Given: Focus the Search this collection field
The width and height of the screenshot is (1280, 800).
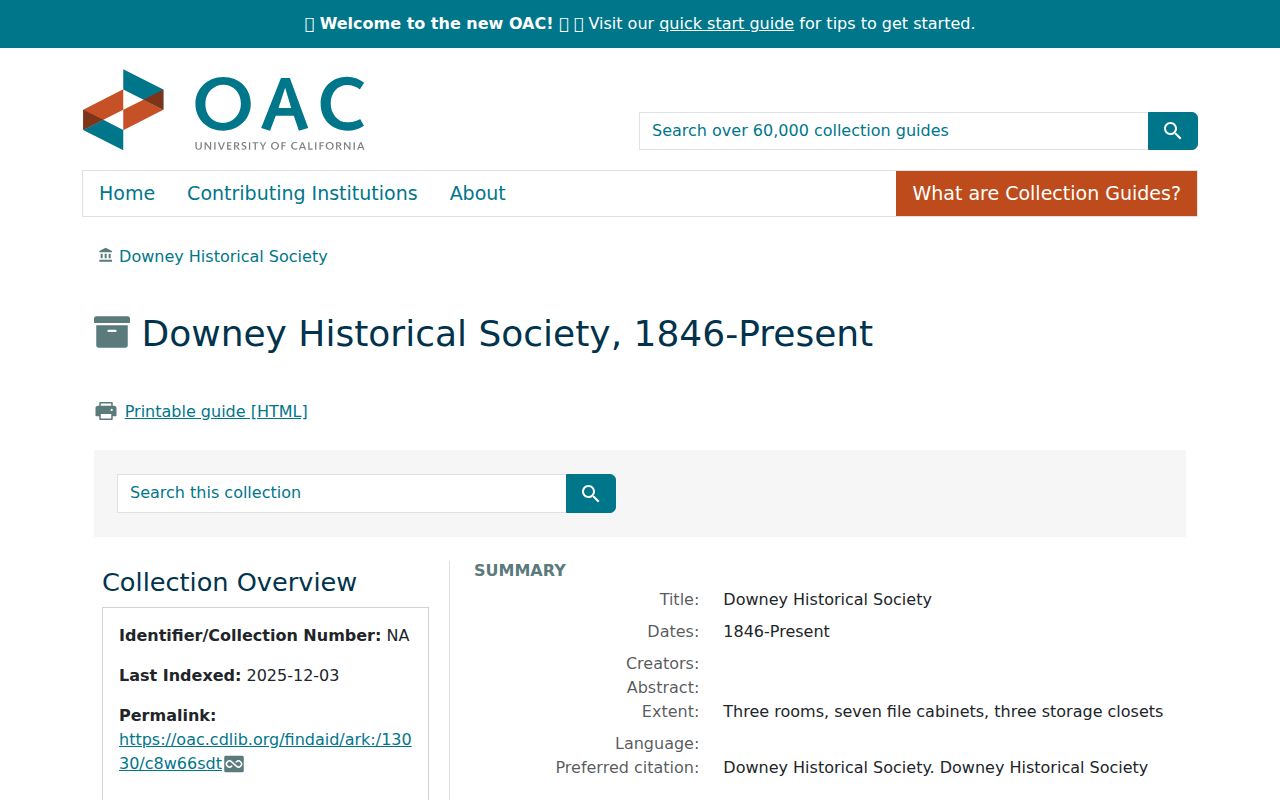Looking at the screenshot, I should 341,493.
